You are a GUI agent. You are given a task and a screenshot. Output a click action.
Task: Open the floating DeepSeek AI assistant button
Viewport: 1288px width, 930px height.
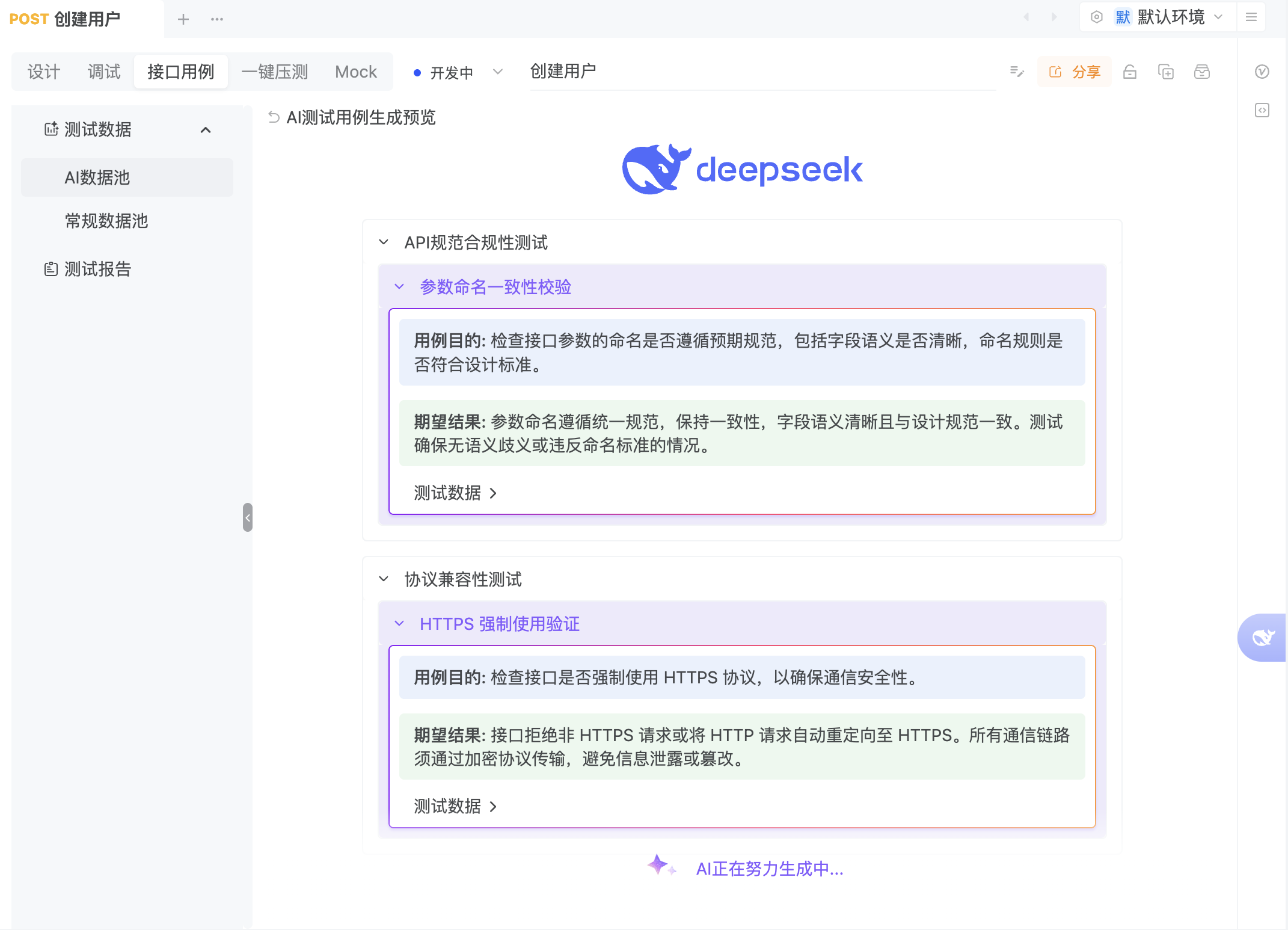(x=1262, y=638)
